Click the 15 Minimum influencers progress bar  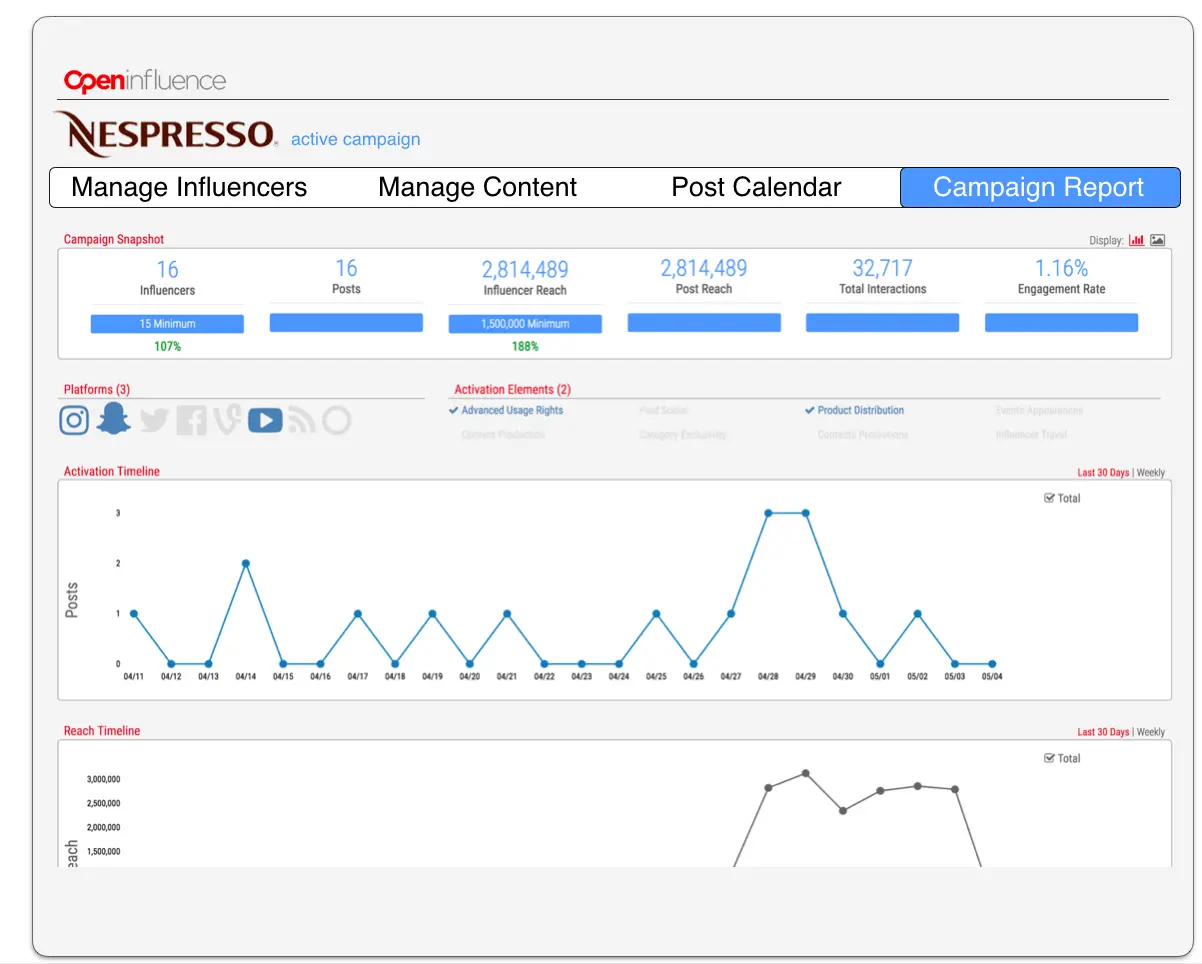click(167, 324)
